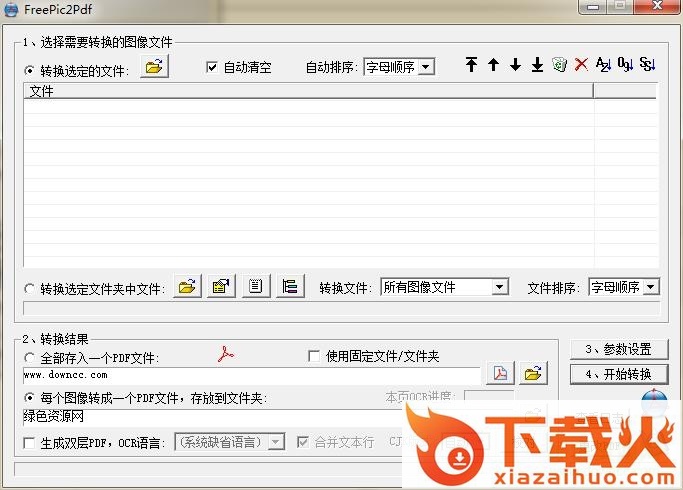Select the 全部存入一个PDF文件 radio option
This screenshot has width=683, height=490.
(29, 358)
